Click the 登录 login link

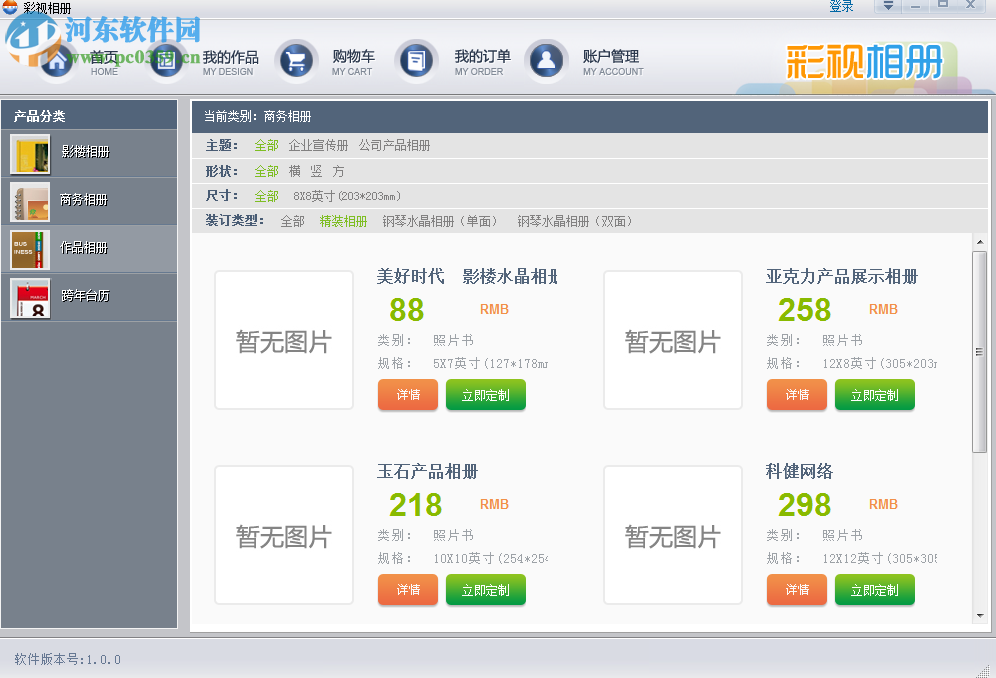pyautogui.click(x=843, y=7)
